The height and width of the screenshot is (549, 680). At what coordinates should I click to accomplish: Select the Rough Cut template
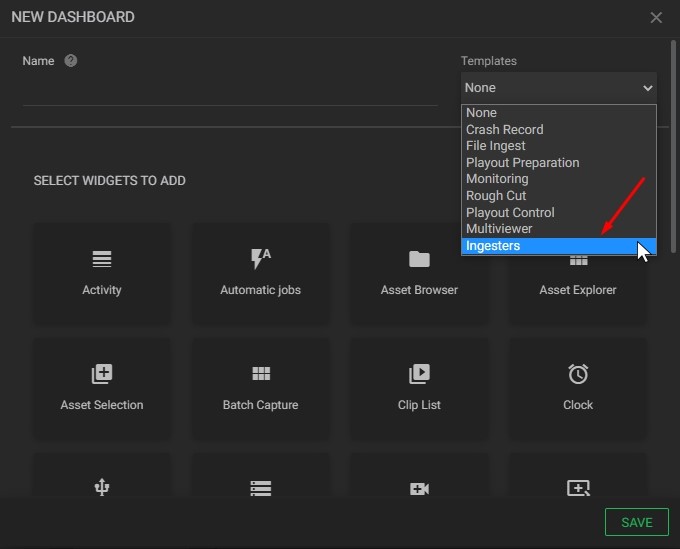coord(496,196)
